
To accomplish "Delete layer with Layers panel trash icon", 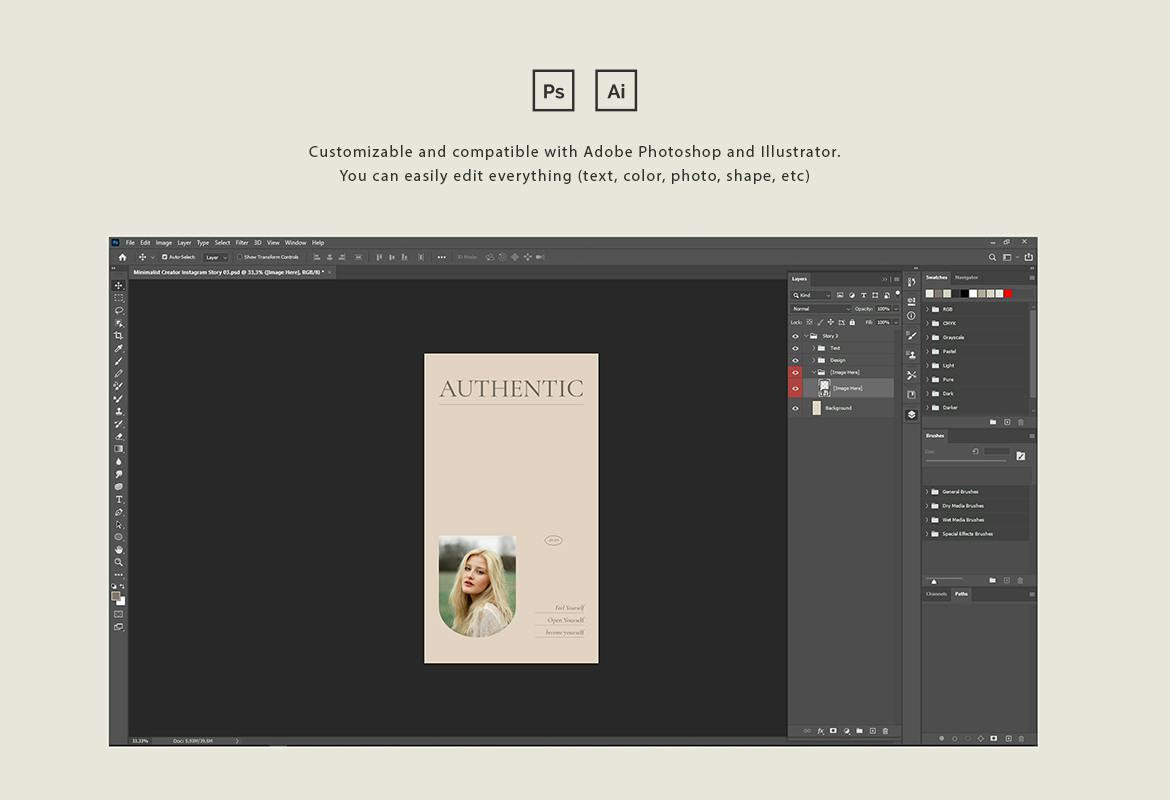I will click(x=886, y=731).
